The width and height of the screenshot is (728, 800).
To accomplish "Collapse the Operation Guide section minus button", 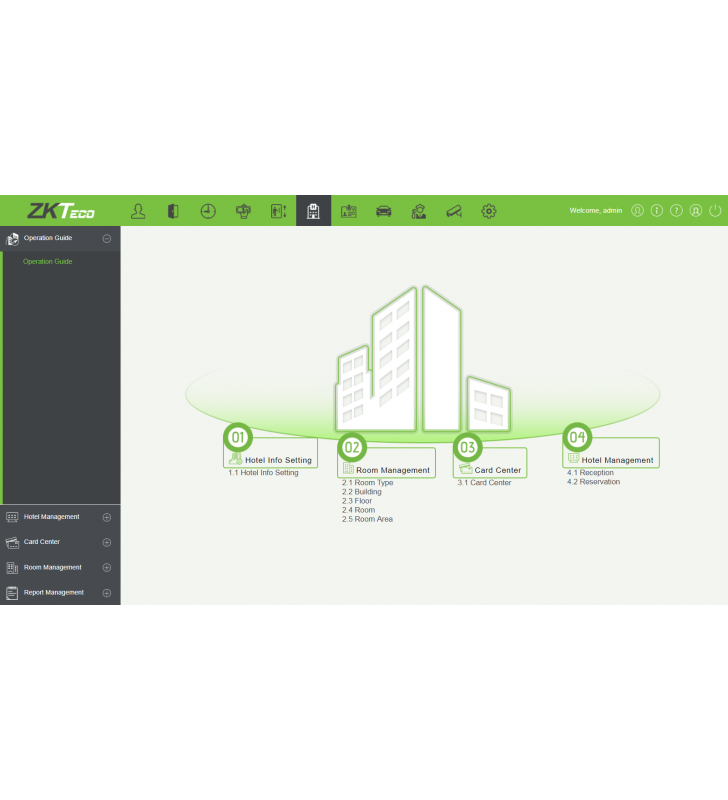I will [107, 238].
